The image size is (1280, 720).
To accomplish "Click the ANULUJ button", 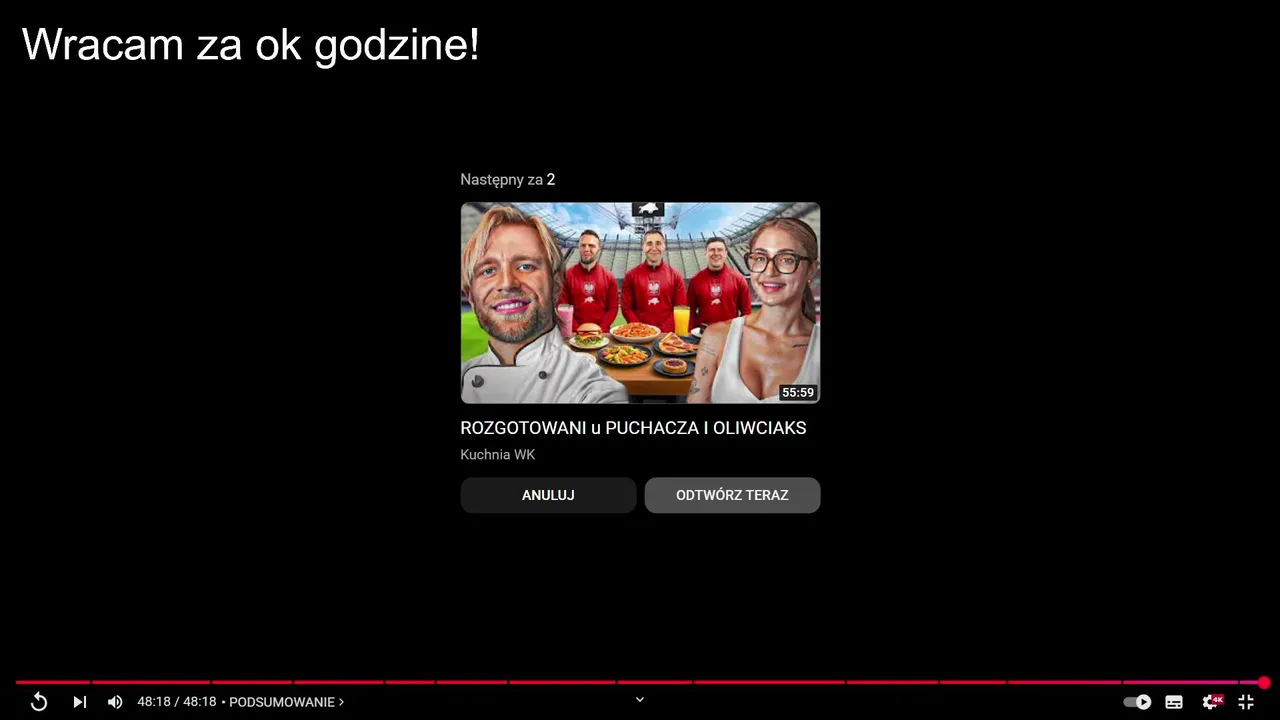I will [548, 495].
